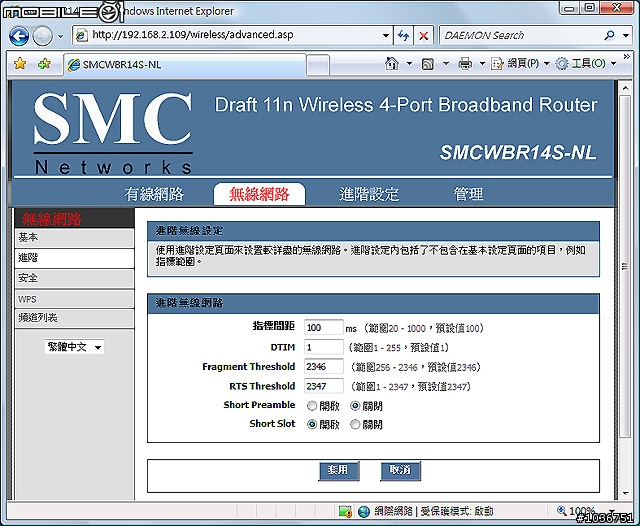Click the vertical scrollbar up arrow
This screenshot has width=640, height=526.
click(x=625, y=88)
